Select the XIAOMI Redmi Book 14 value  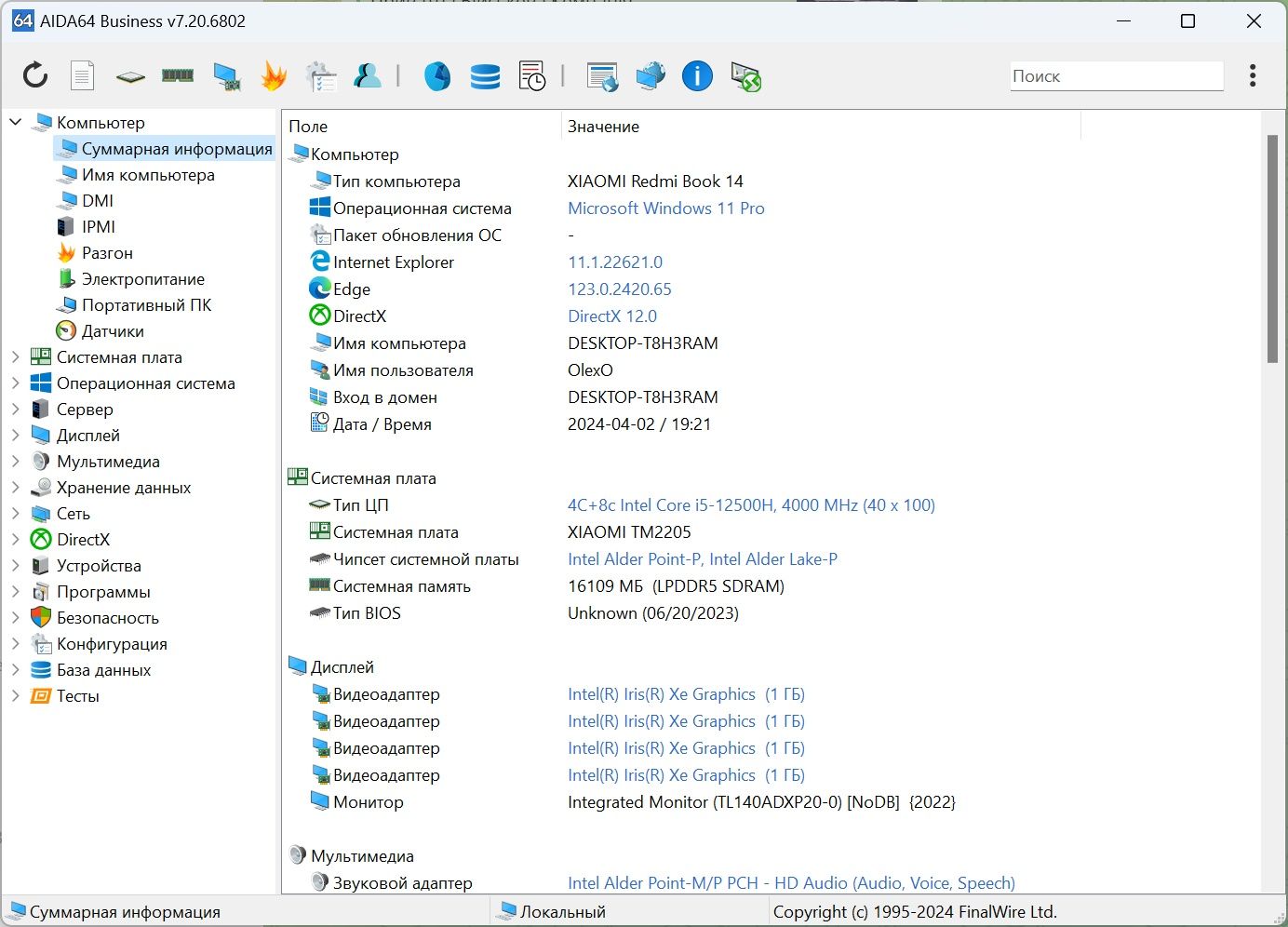pyautogui.click(x=655, y=181)
